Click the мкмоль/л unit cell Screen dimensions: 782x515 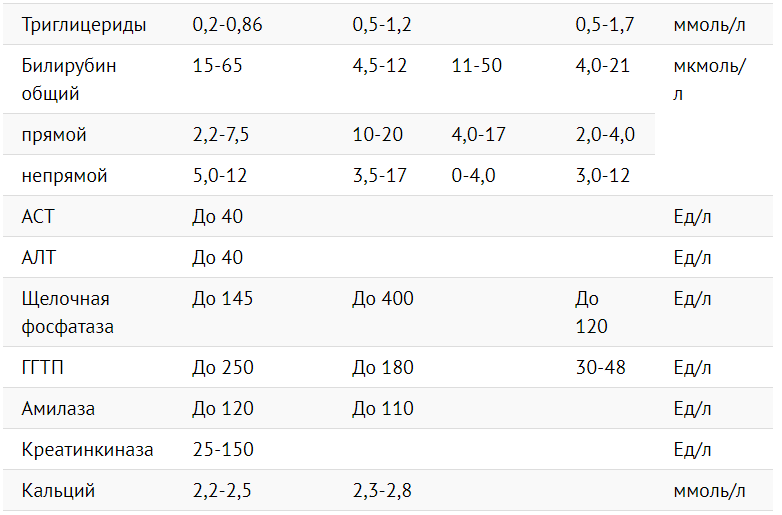tap(709, 80)
